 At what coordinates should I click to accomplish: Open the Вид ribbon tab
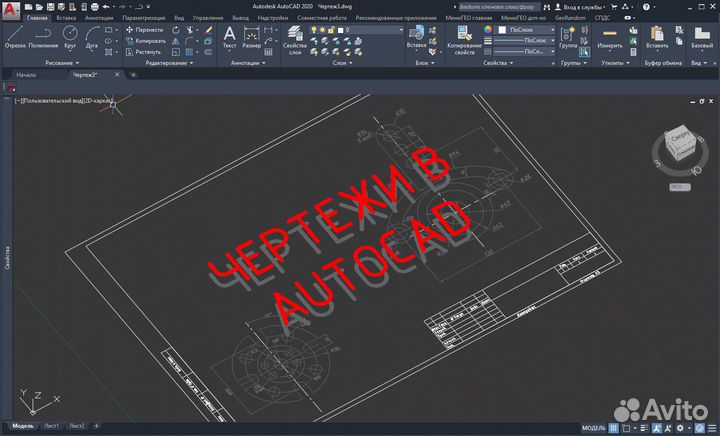tap(179, 18)
